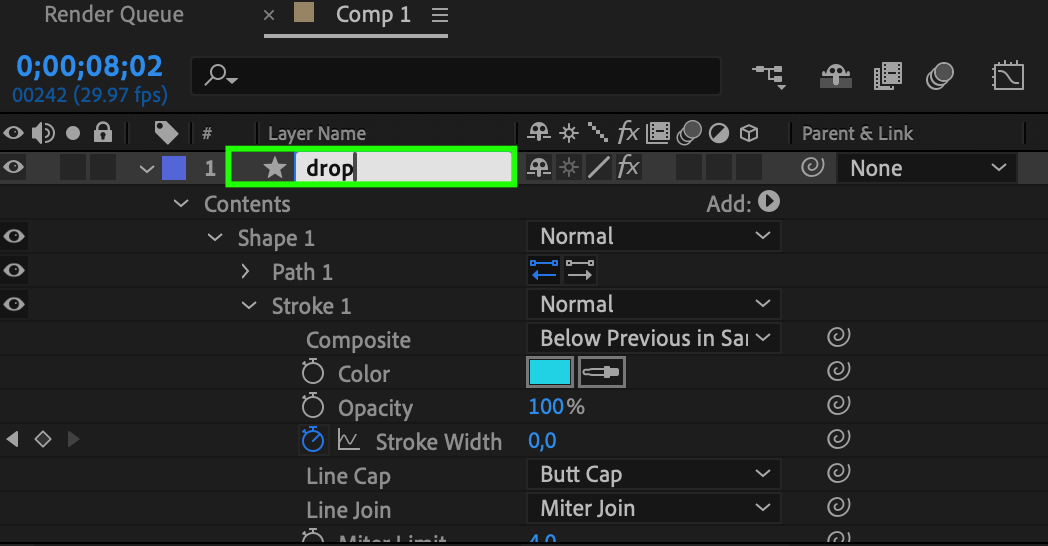This screenshot has width=1048, height=546.
Task: Open the Graph Editor icon
Action: 1006,77
